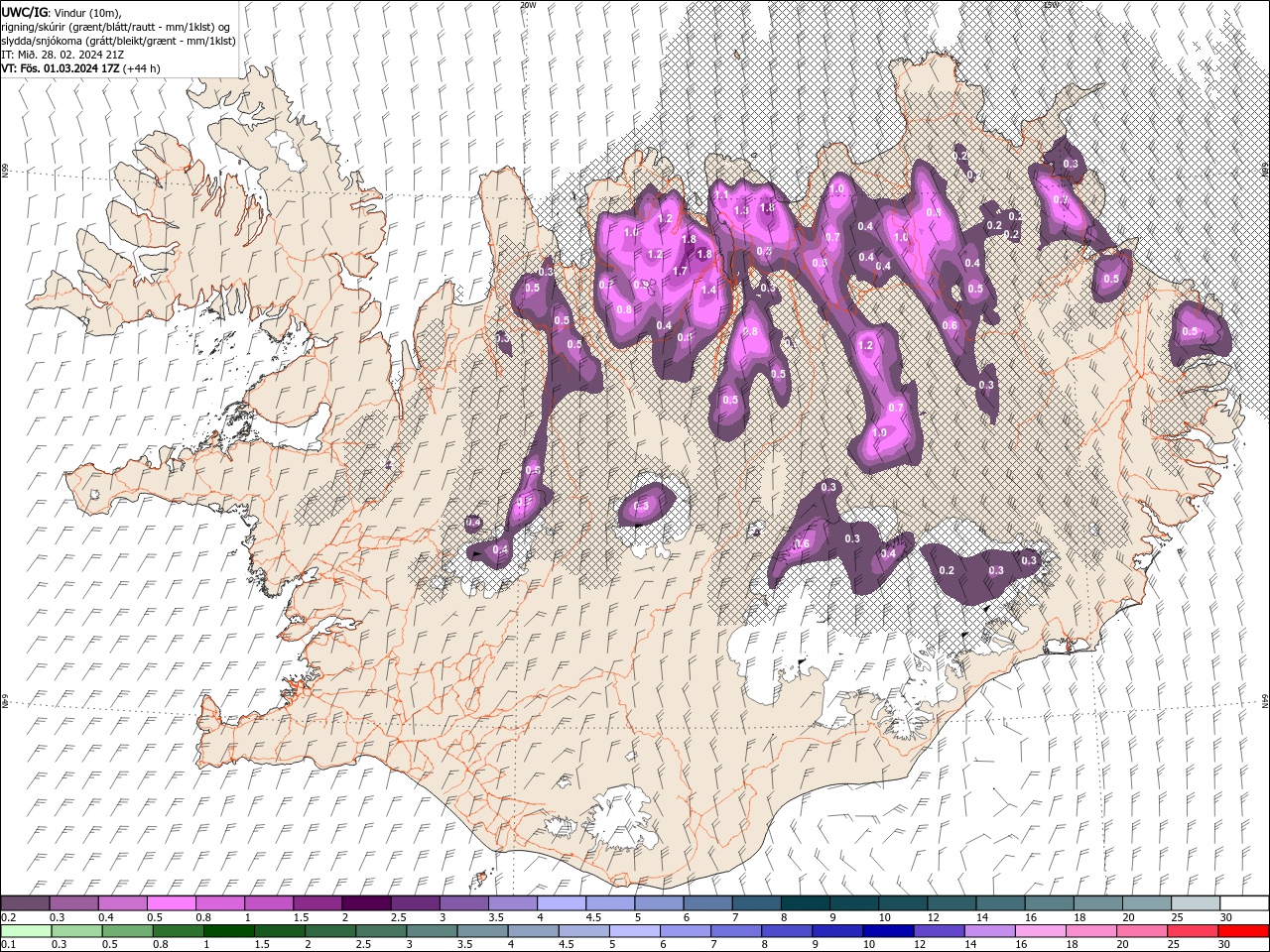
Task: Pick darkest purple upper swatch between 2 and 2.5
Action: point(366,903)
